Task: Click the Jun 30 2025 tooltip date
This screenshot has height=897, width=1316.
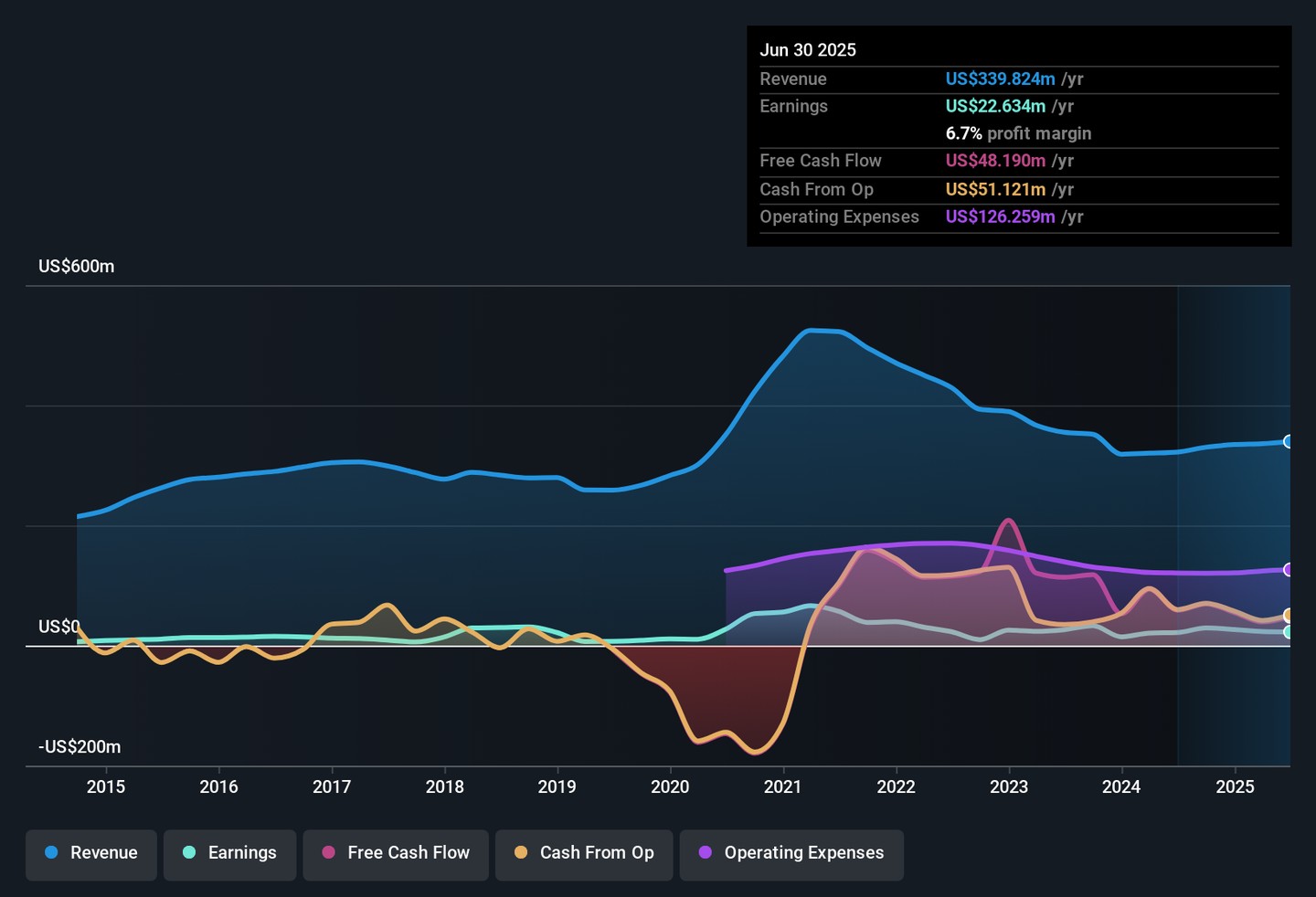Action: [808, 50]
